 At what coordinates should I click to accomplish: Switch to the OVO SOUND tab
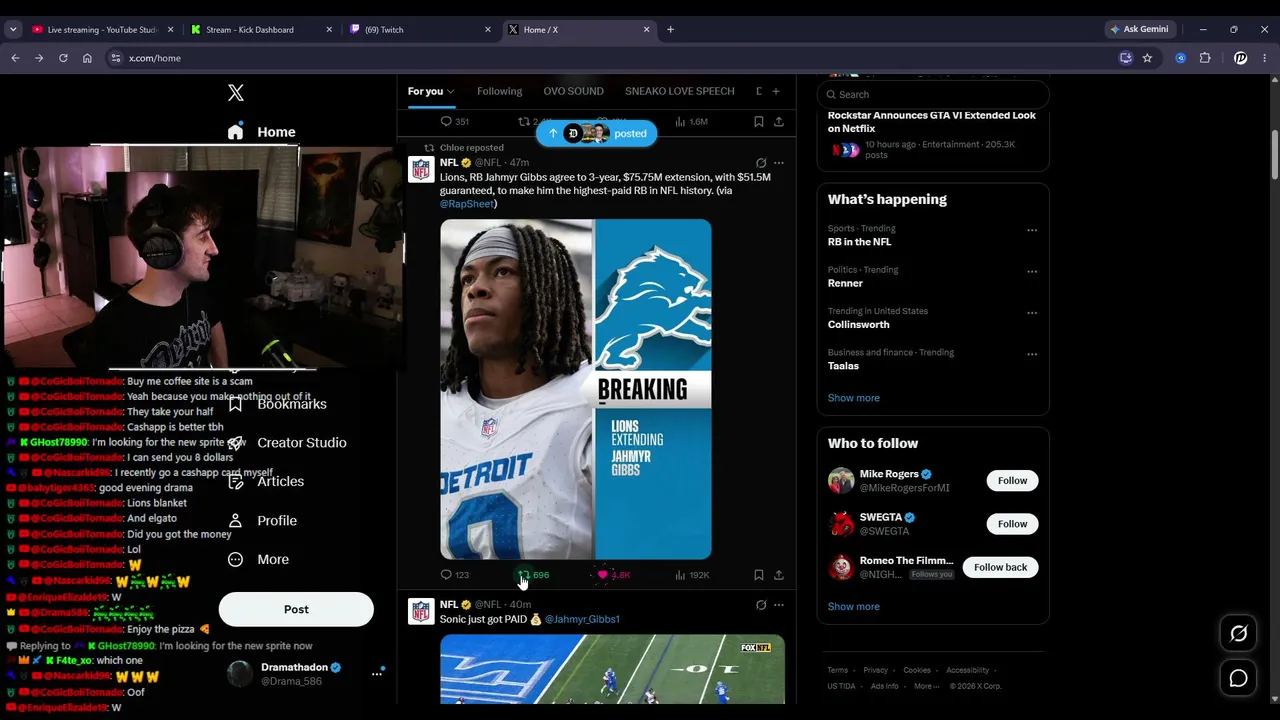coord(573,91)
